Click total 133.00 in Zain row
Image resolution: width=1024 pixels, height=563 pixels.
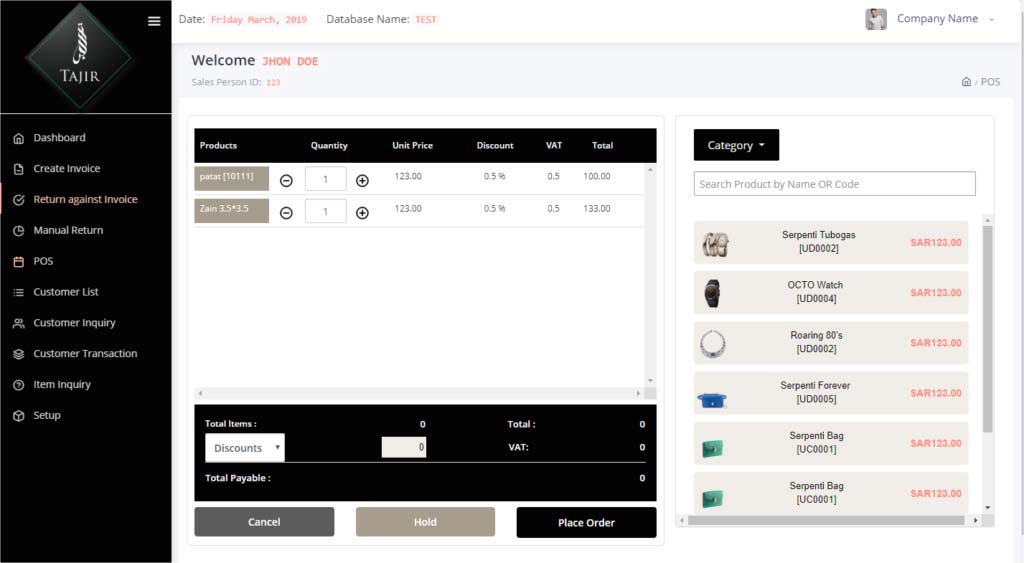(x=597, y=209)
